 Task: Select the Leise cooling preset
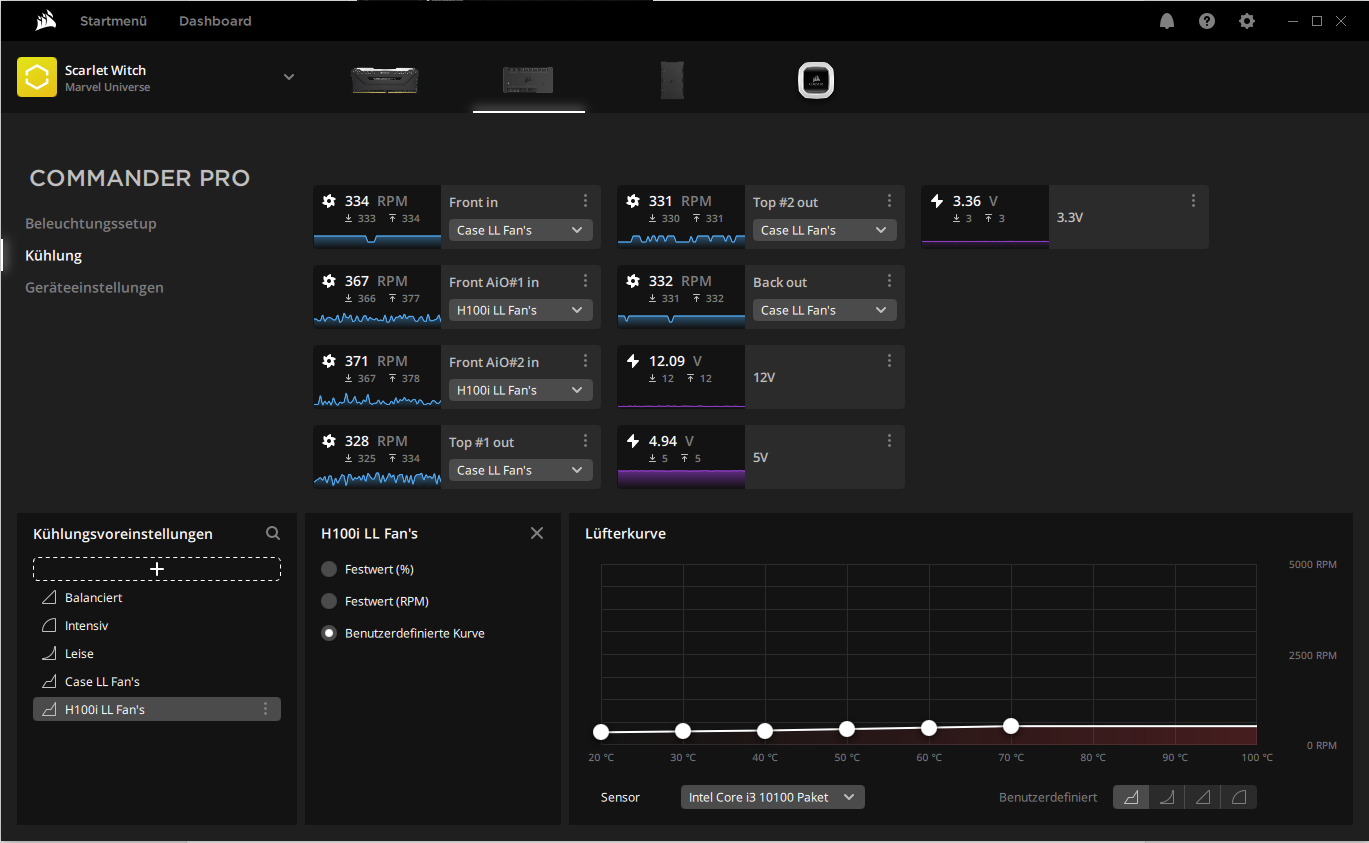click(x=157, y=653)
